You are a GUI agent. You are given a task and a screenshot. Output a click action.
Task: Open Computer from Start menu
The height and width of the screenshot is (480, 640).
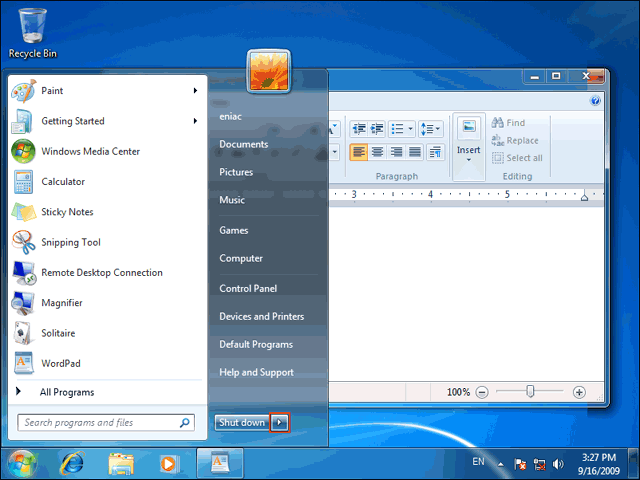coord(241,258)
